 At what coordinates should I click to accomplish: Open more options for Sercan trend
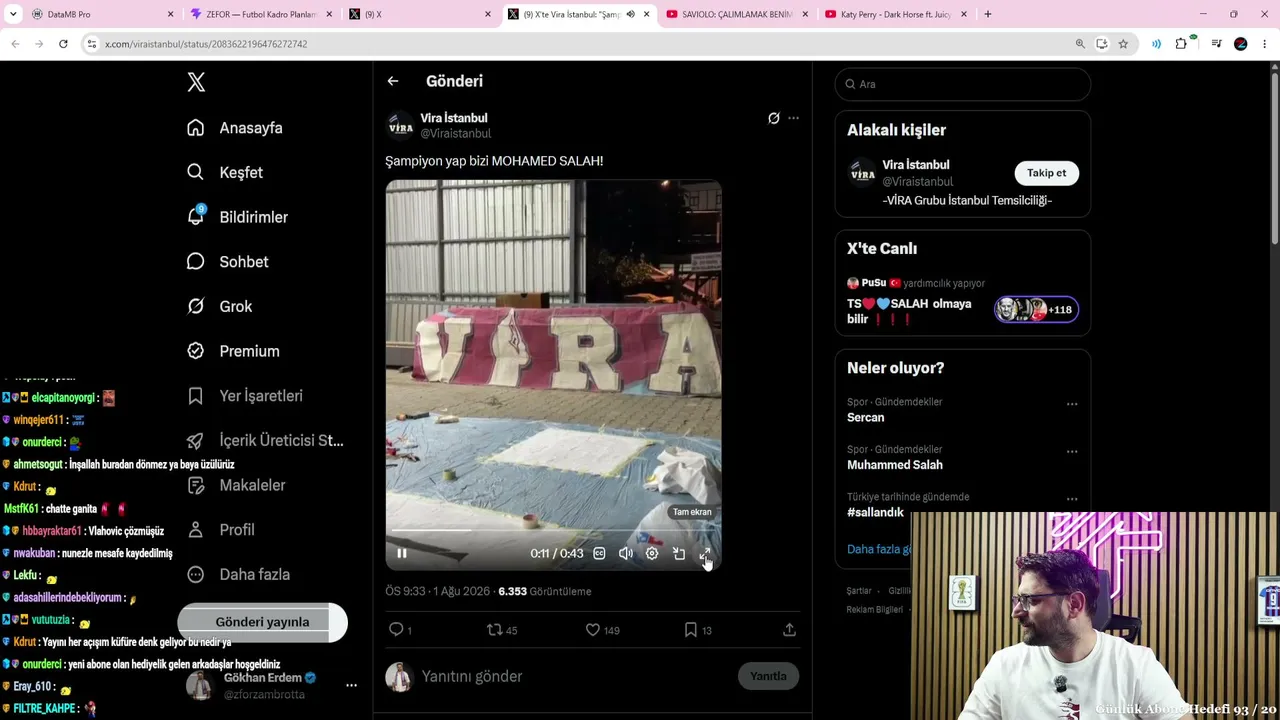pos(1072,405)
